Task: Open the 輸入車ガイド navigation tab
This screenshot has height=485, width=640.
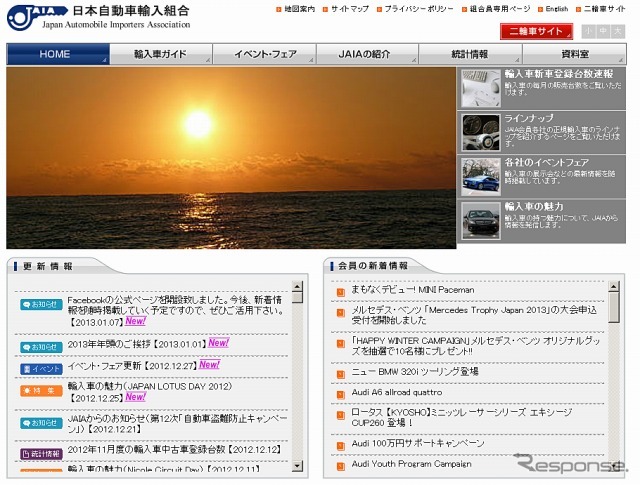Action: coord(161,54)
